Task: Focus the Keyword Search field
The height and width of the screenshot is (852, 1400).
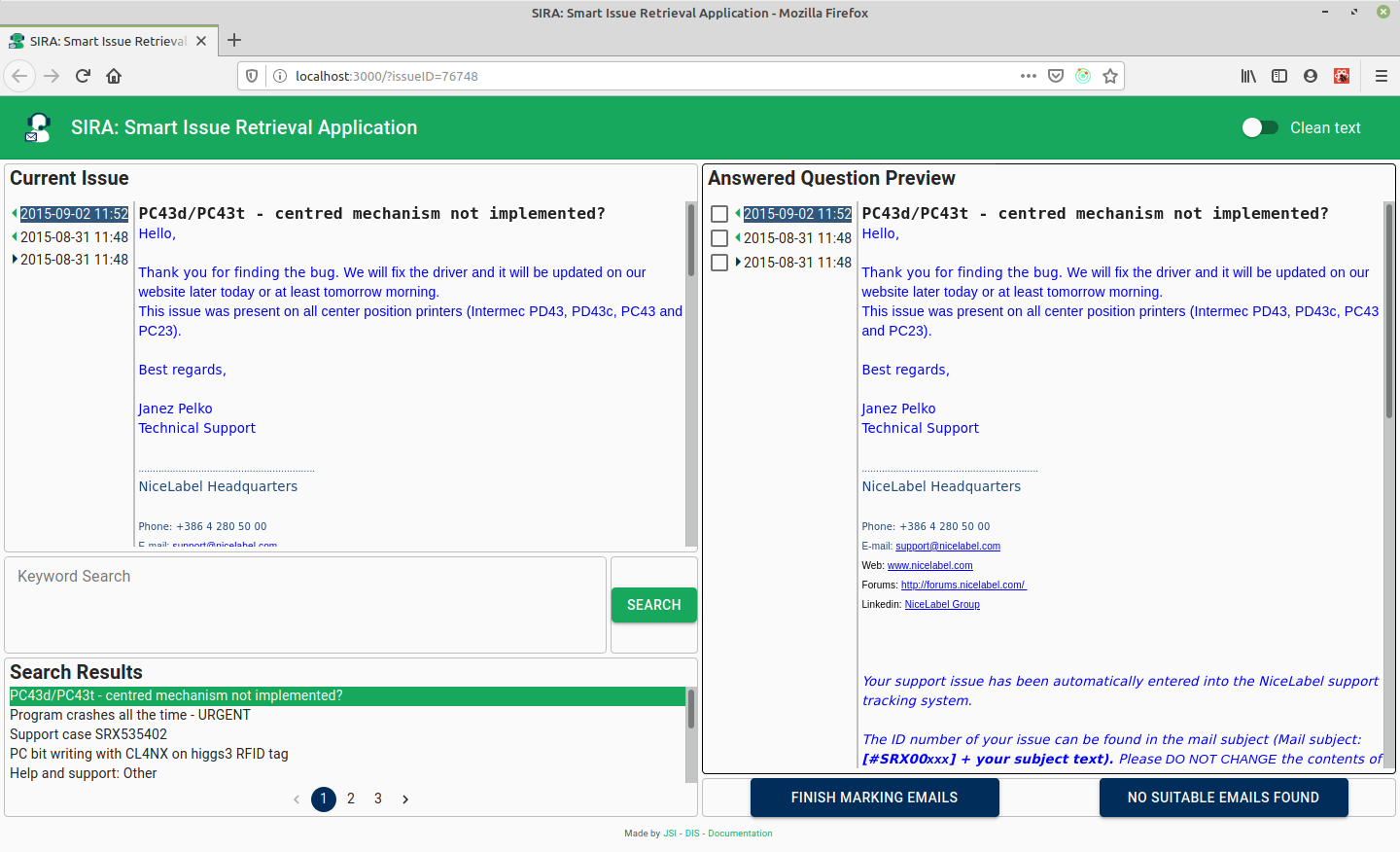Action: pos(305,604)
